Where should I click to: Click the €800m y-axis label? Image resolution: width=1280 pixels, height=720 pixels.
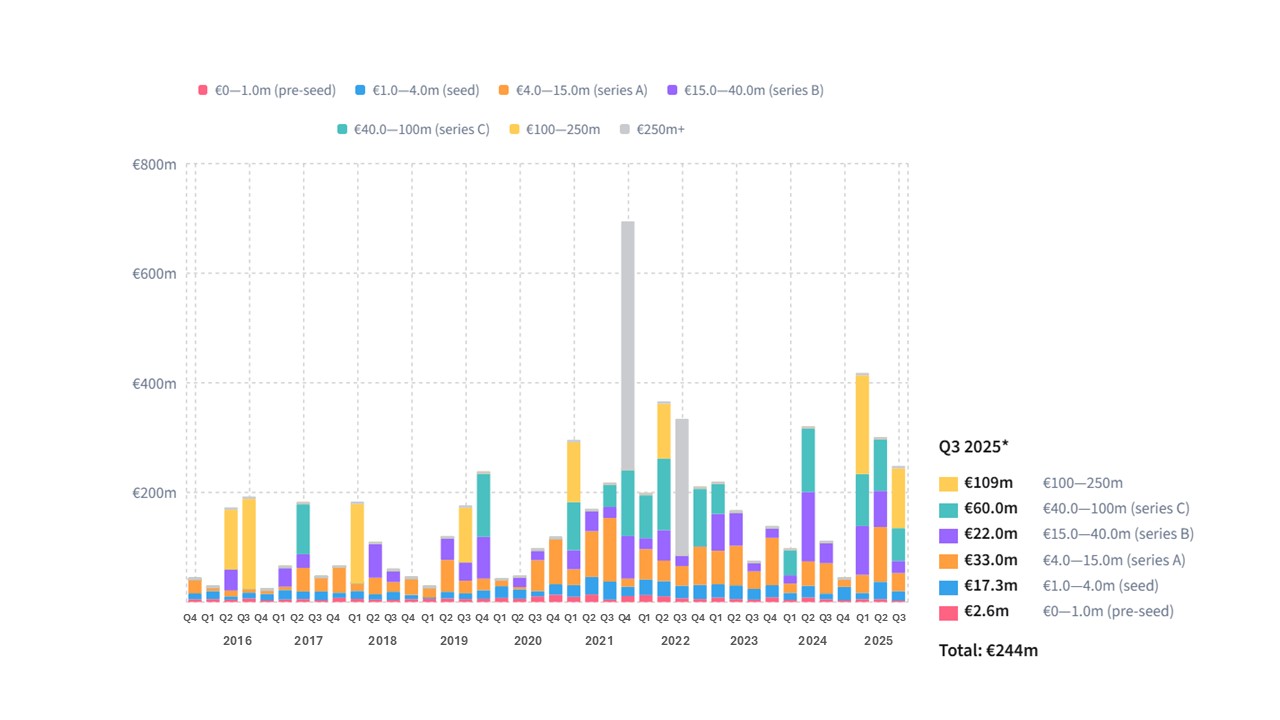[154, 164]
